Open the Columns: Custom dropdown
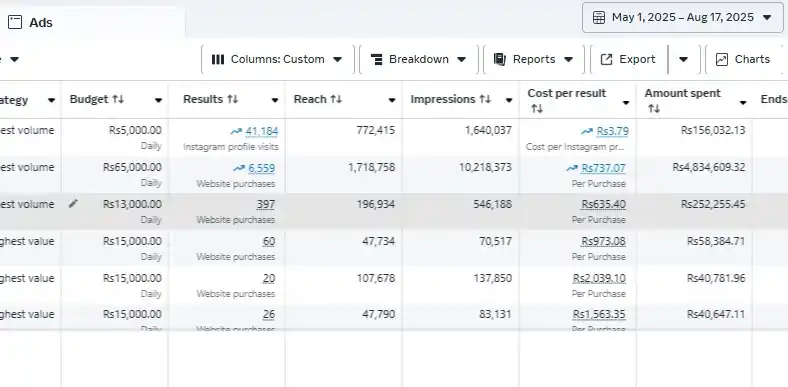This screenshot has height=387, width=788. pyautogui.click(x=278, y=59)
